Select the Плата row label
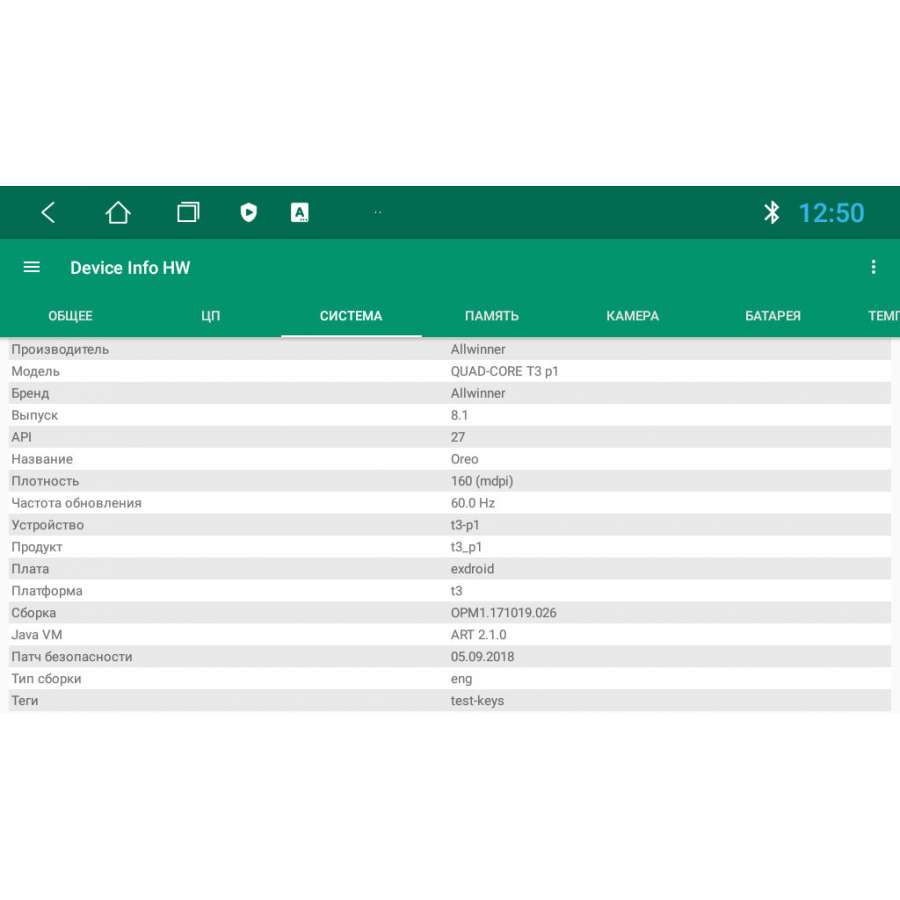Image resolution: width=900 pixels, height=900 pixels. (30, 569)
